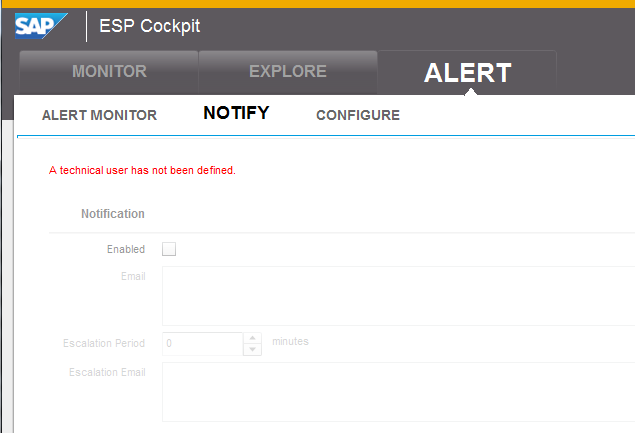Open the ALERT MONITOR sub-tab
This screenshot has width=635, height=433.
99,115
